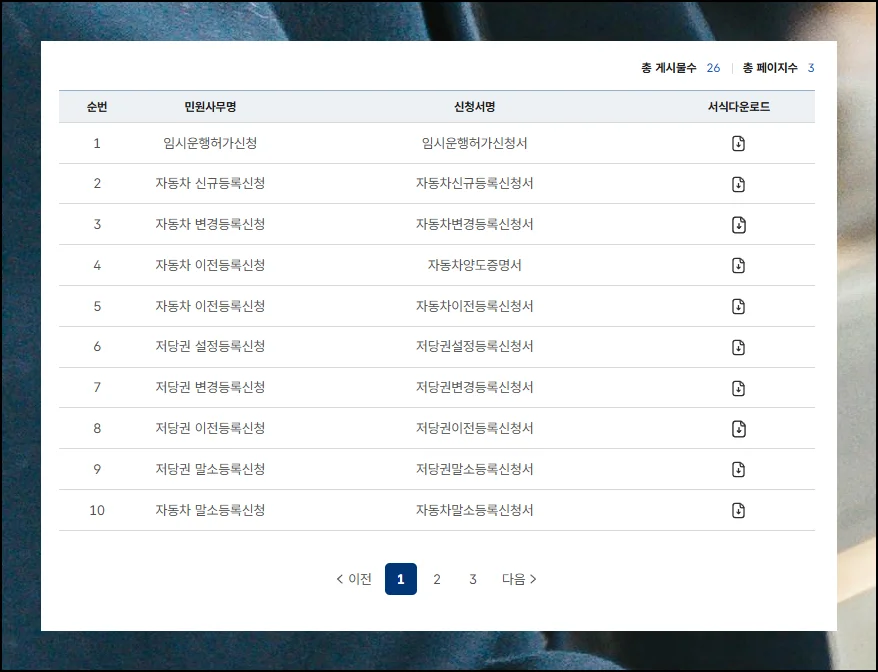
Task: Click the 자동차양도증명서 form name
Action: (x=474, y=265)
